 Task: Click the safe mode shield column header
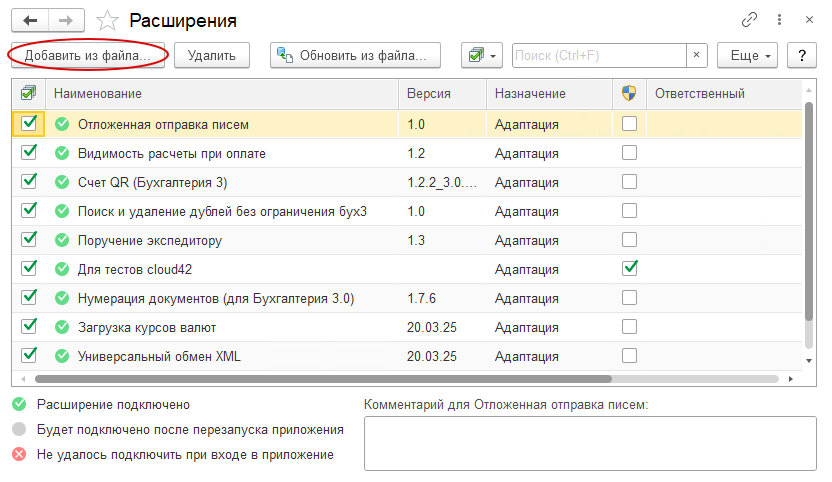coord(628,93)
